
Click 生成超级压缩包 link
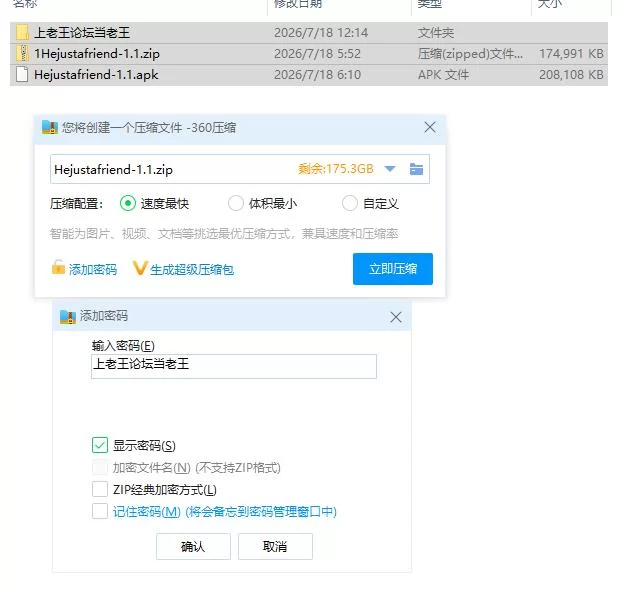[192, 270]
